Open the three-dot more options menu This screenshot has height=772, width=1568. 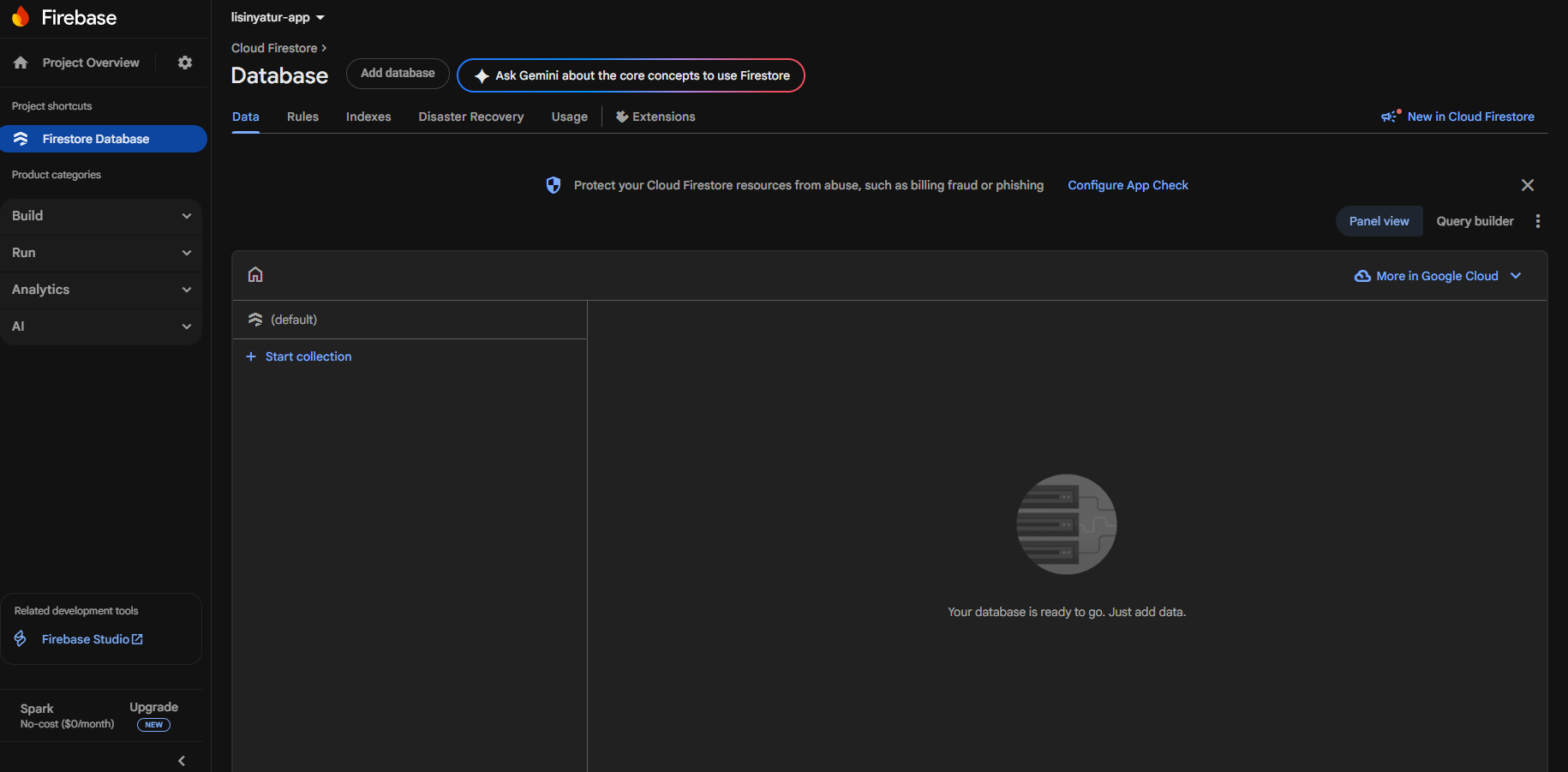point(1538,221)
